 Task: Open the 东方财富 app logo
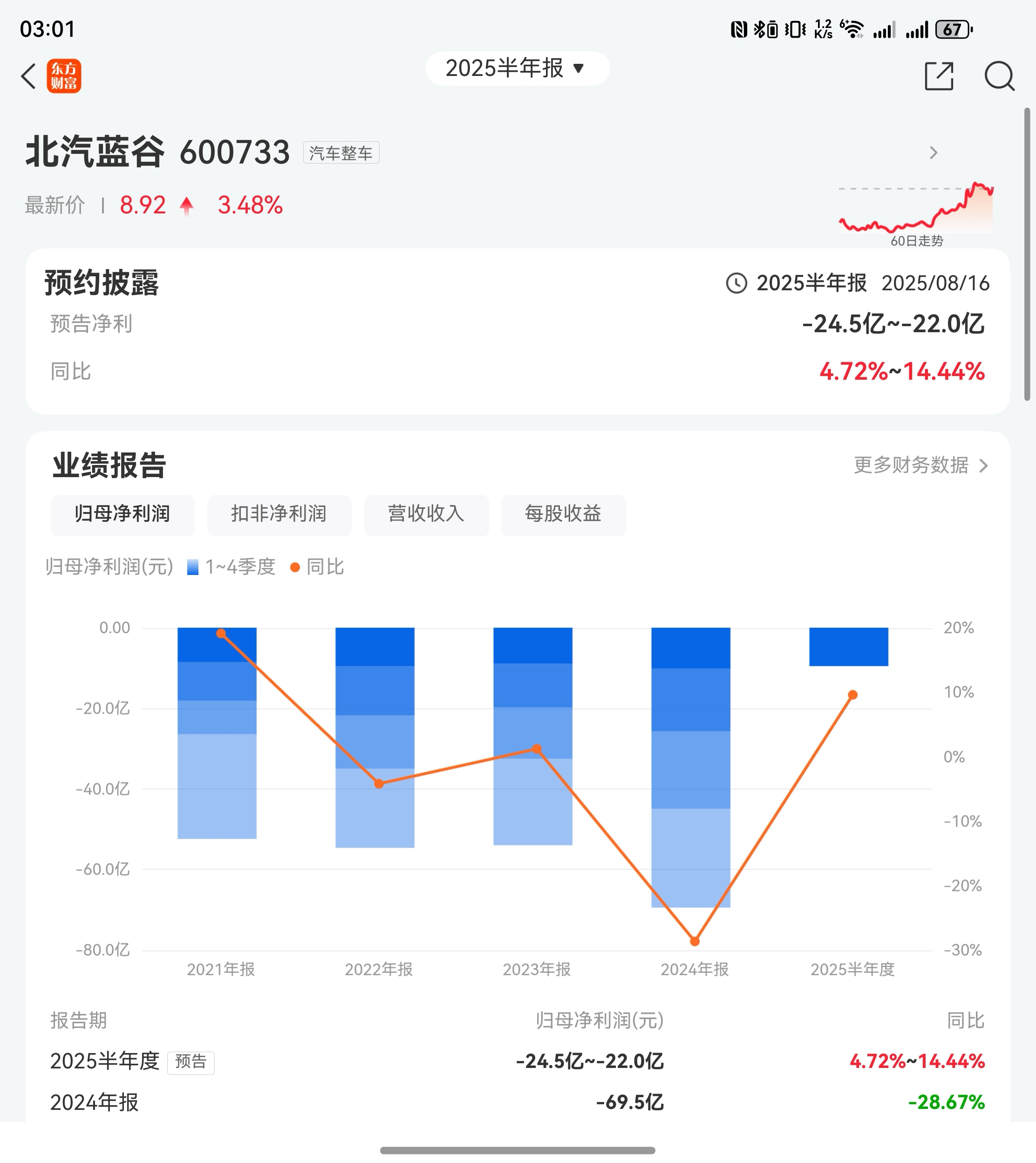tap(64, 75)
